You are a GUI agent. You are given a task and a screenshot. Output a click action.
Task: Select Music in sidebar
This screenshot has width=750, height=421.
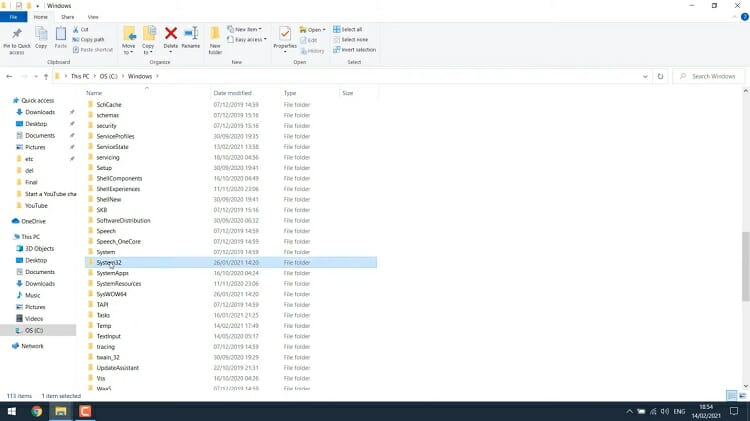pyautogui.click(x=33, y=296)
